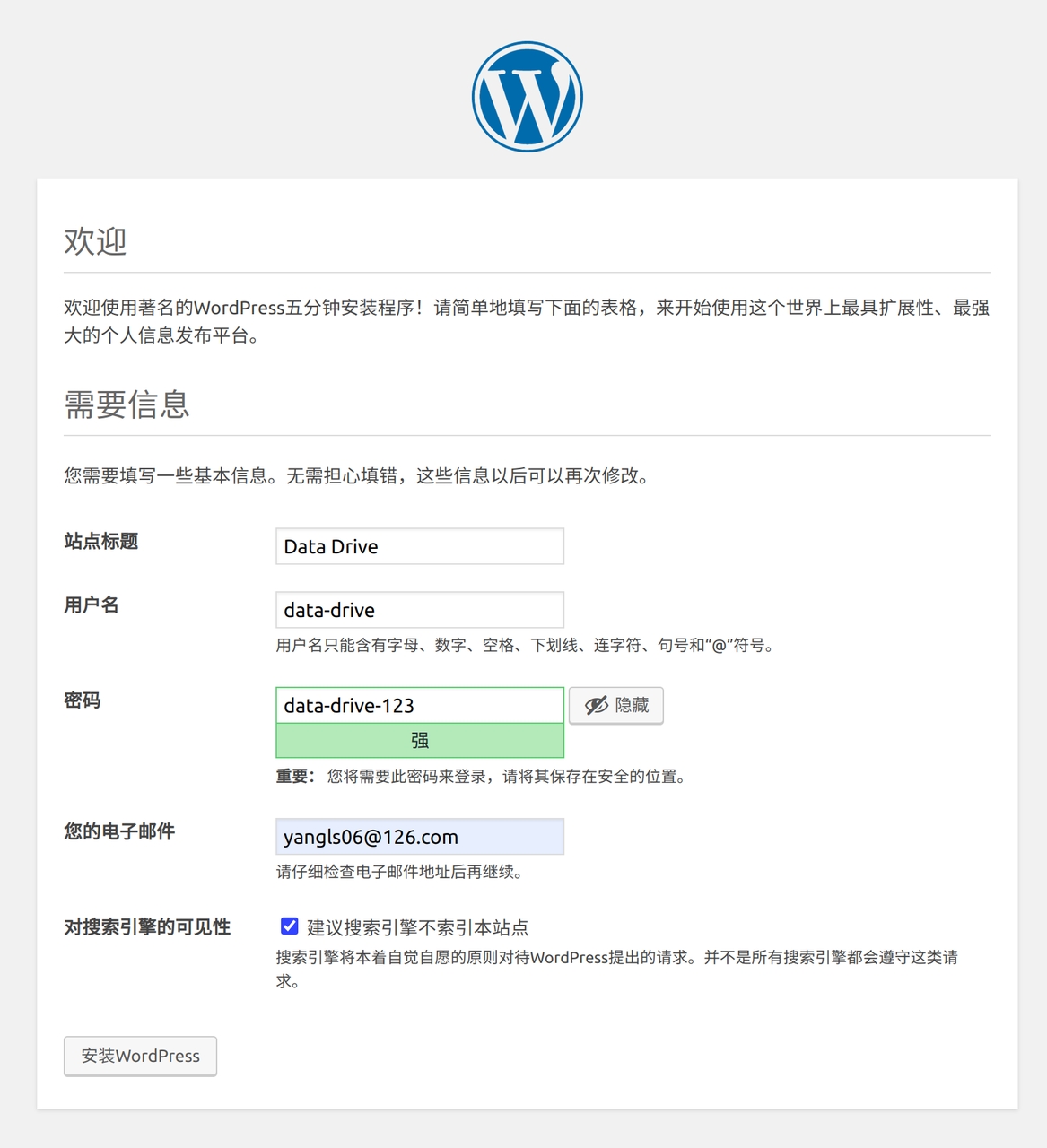
Task: Click the 建议搜索引擎不索引本站点 checkbox label
Action: [417, 927]
